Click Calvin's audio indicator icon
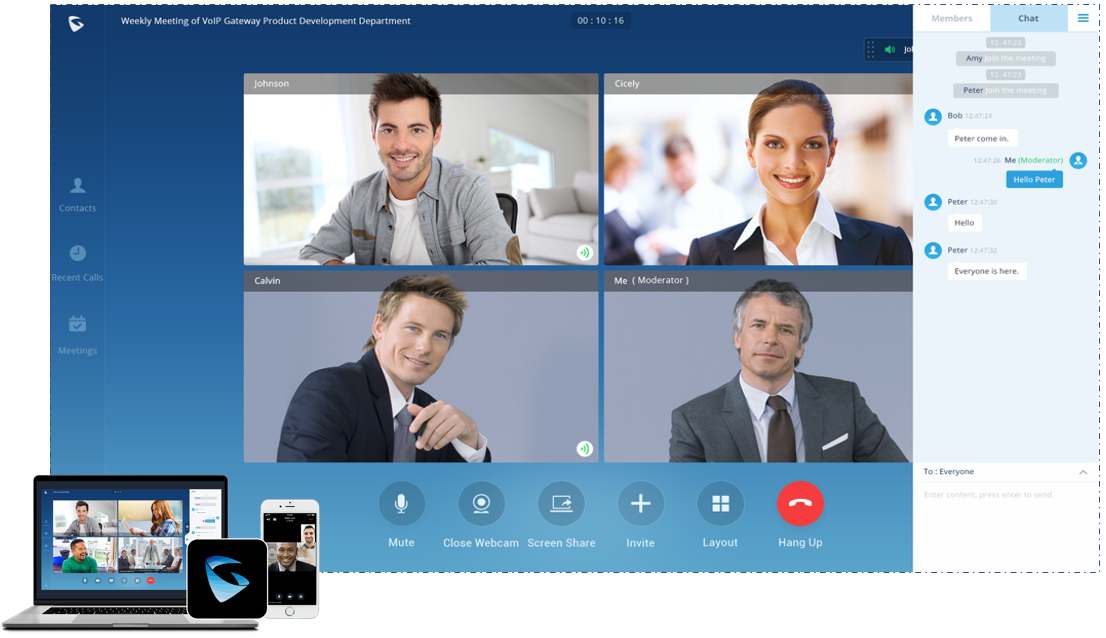Viewport: 1106px width, 638px height. [584, 449]
